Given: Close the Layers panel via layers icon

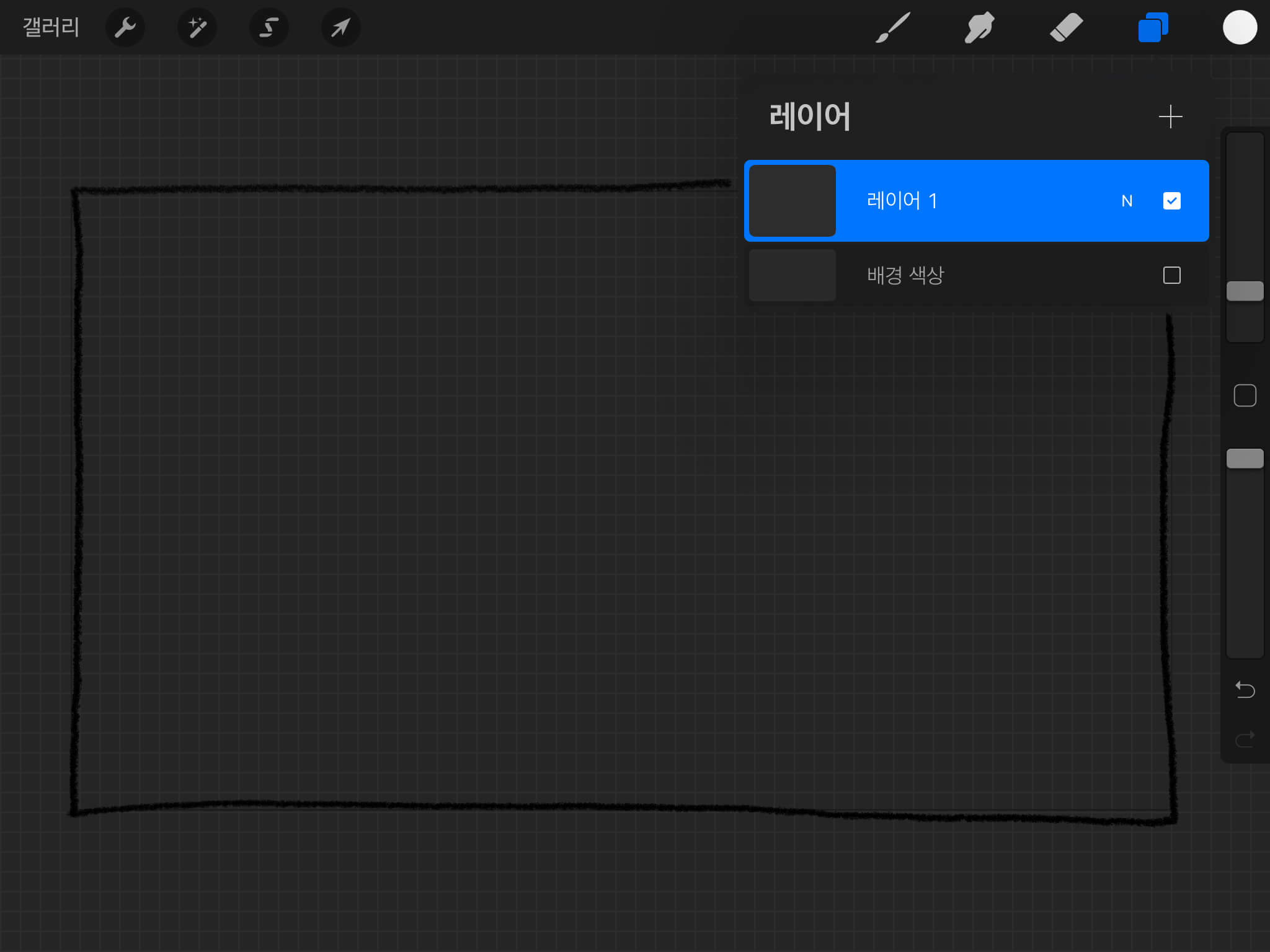Looking at the screenshot, I should (x=1153, y=27).
